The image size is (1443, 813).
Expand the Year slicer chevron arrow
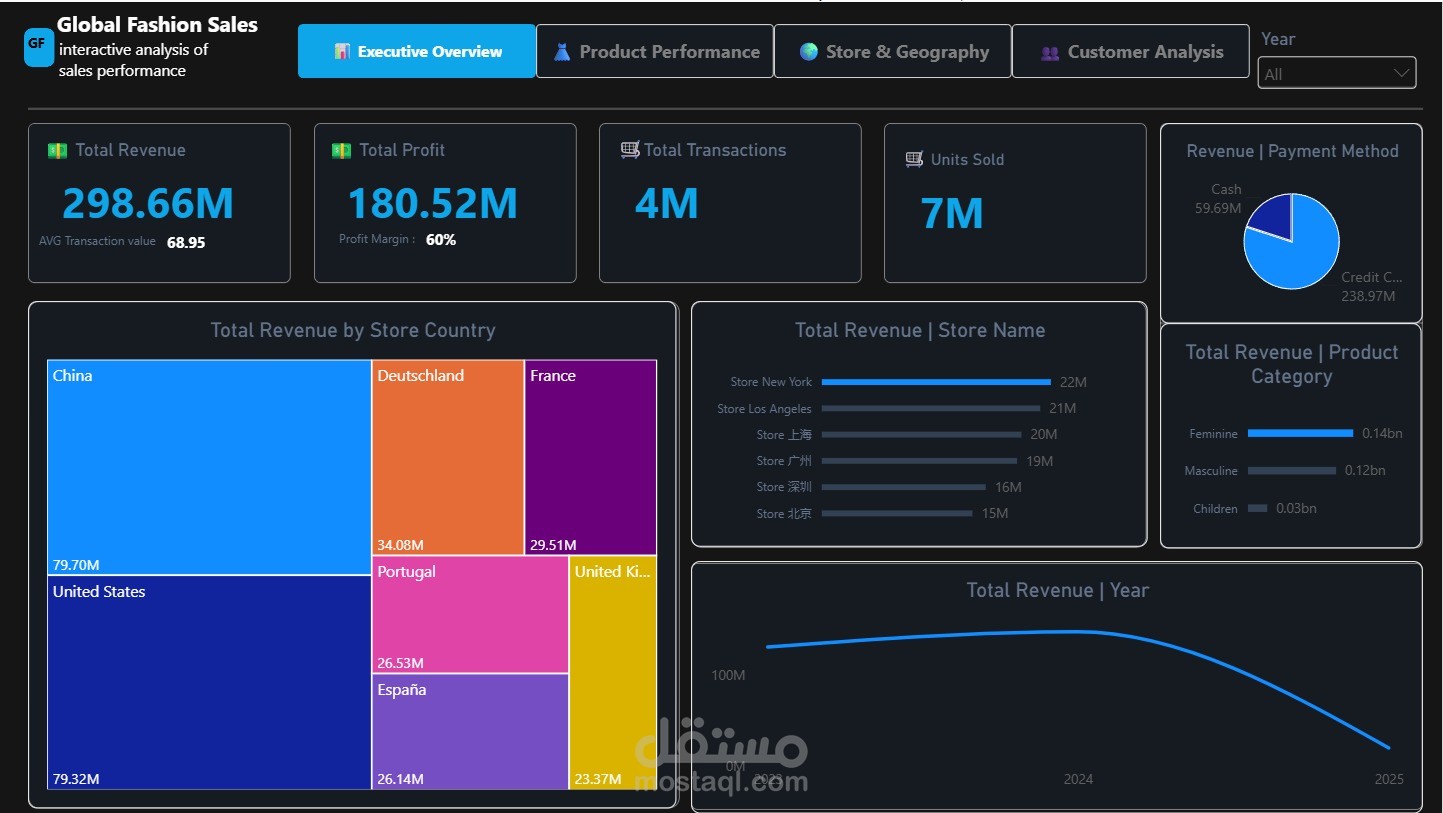[1402, 73]
